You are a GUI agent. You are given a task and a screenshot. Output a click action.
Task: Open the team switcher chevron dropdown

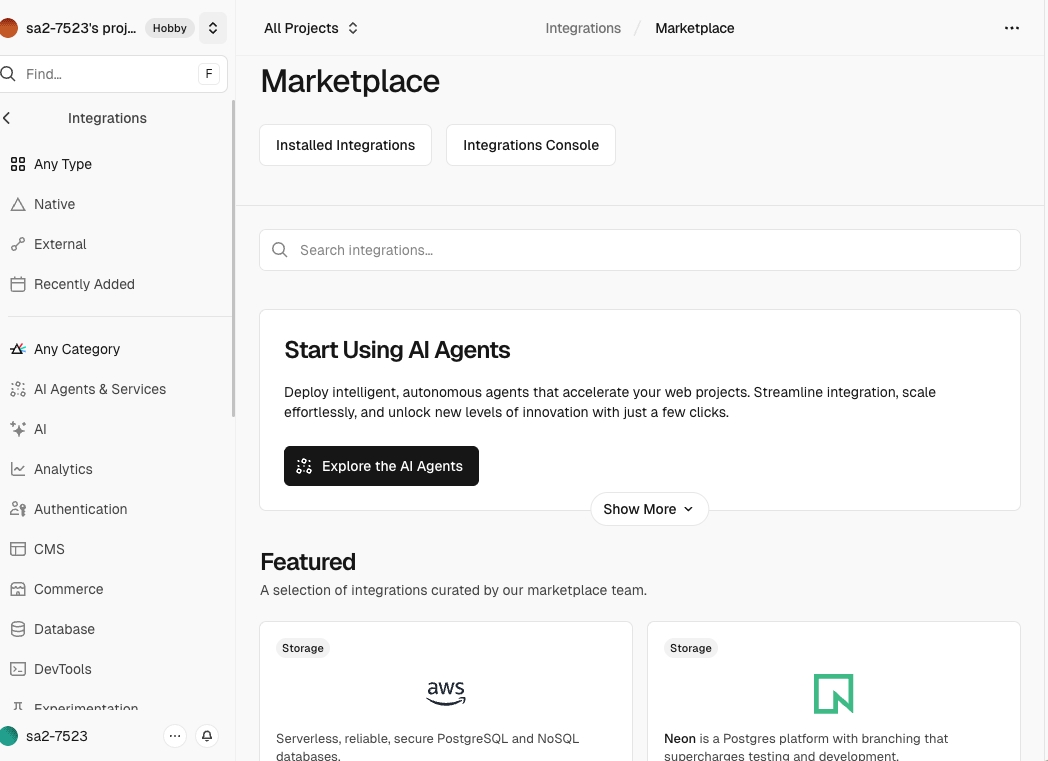click(213, 28)
